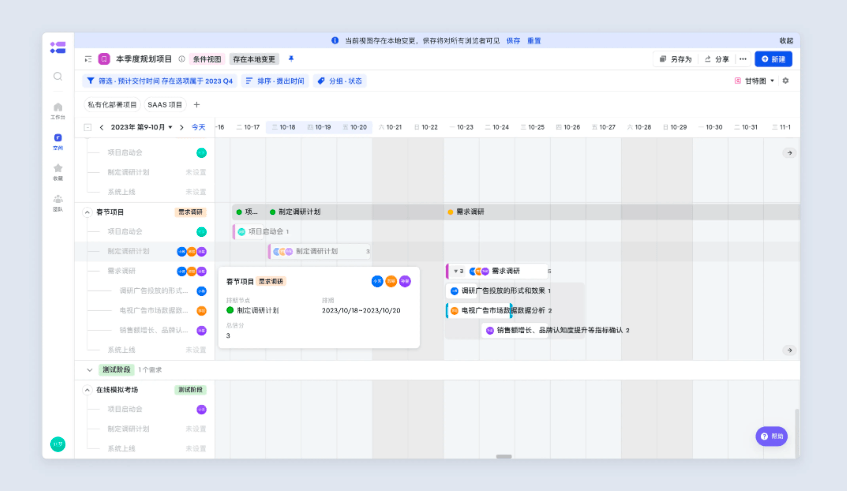Viewport: 847px width, 491px height.
Task: Open the 空间 item in the sidebar
Action: [x=58, y=142]
